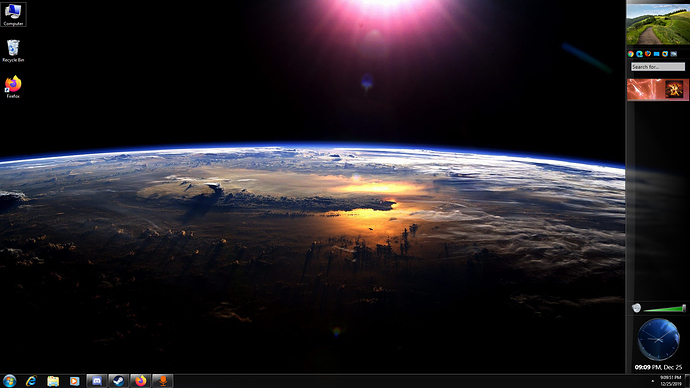Launch Internet Explorer from taskbar
690x388 pixels.
coord(31,381)
